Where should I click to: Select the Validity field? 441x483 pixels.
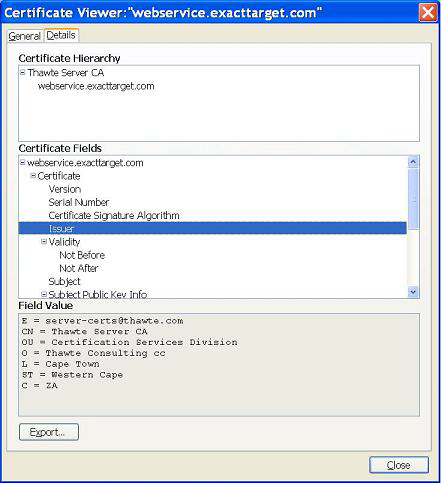point(64,242)
